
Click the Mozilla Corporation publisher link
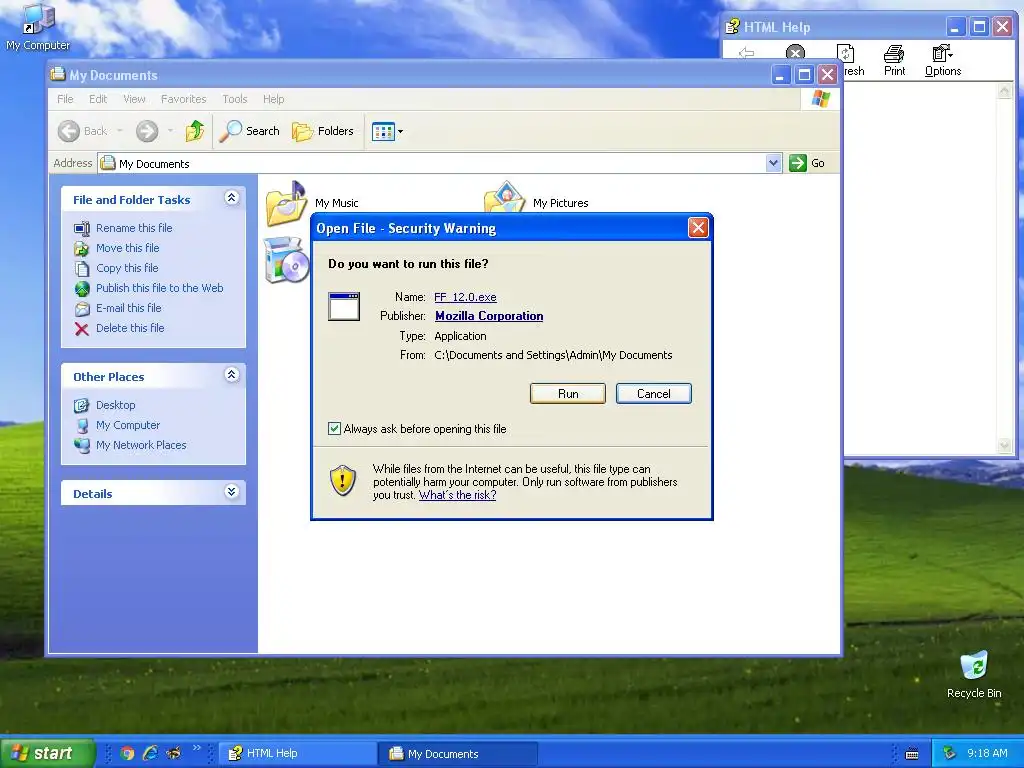pos(489,316)
